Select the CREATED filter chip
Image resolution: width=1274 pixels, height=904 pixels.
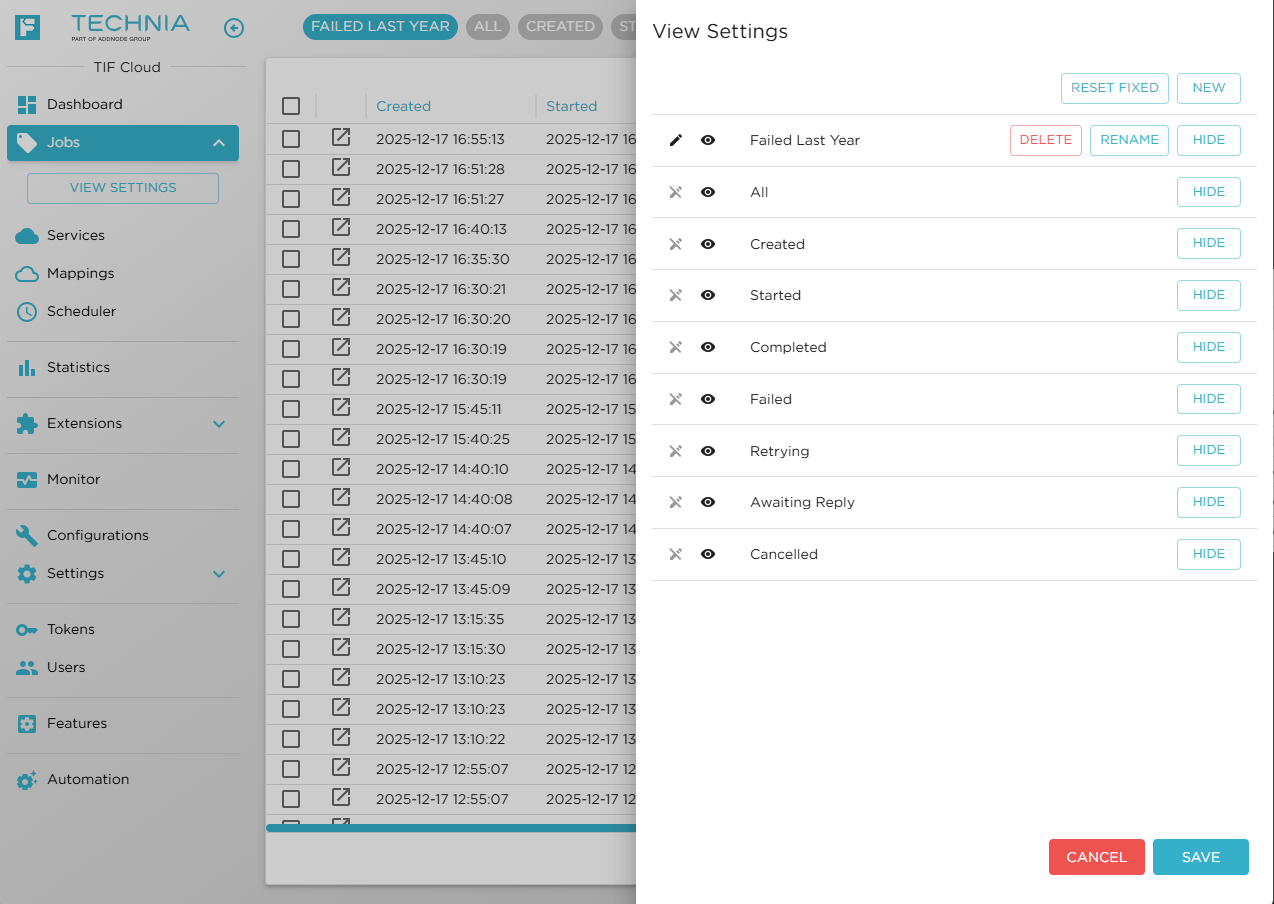(x=560, y=27)
